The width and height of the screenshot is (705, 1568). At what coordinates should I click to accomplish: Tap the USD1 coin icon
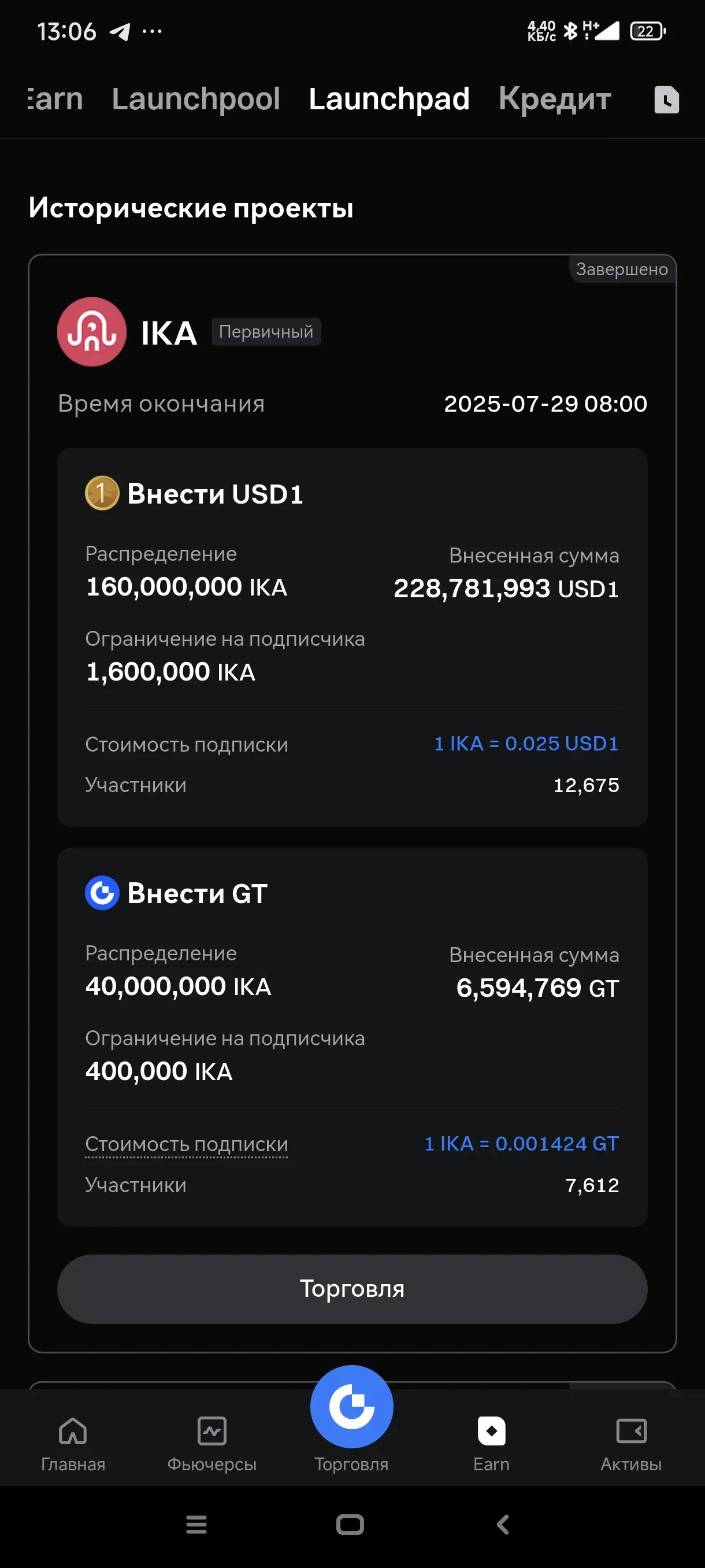(x=102, y=493)
